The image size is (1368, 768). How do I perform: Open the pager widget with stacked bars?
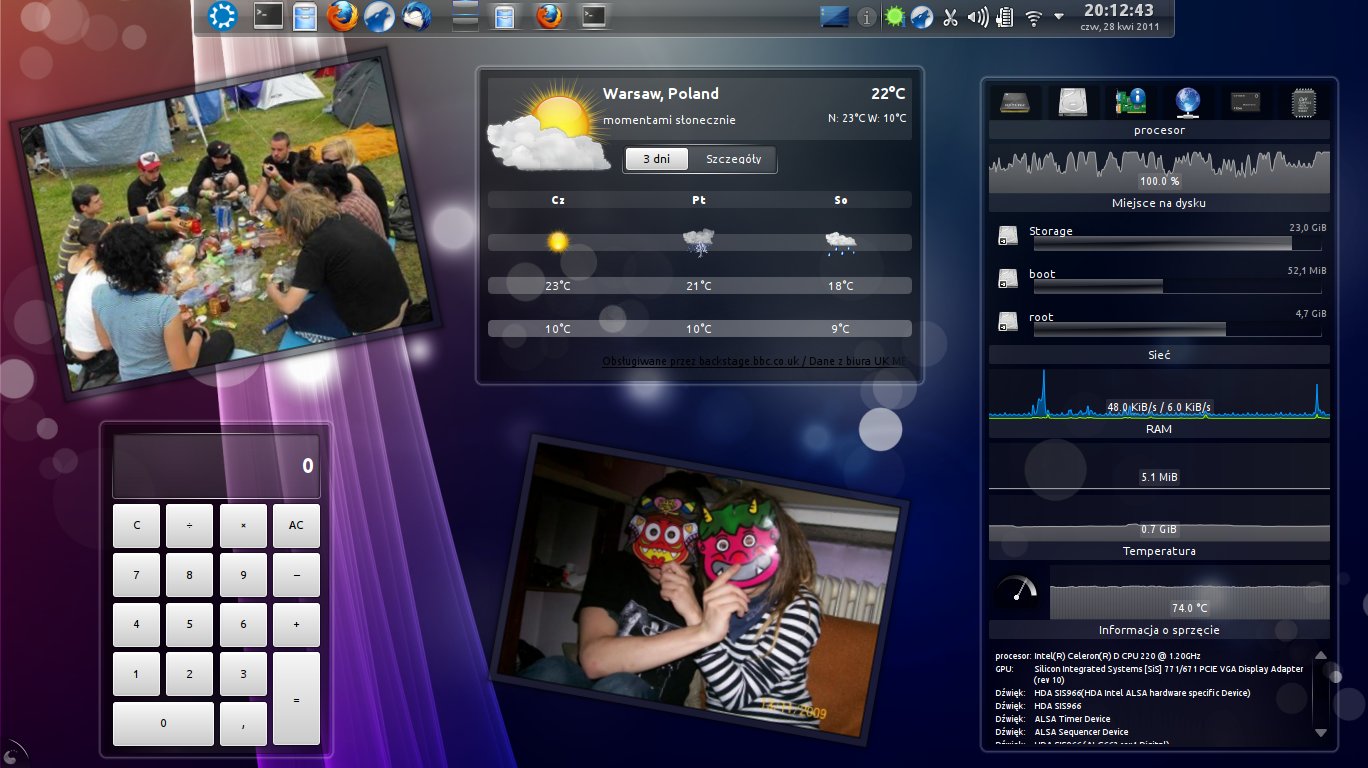click(465, 16)
